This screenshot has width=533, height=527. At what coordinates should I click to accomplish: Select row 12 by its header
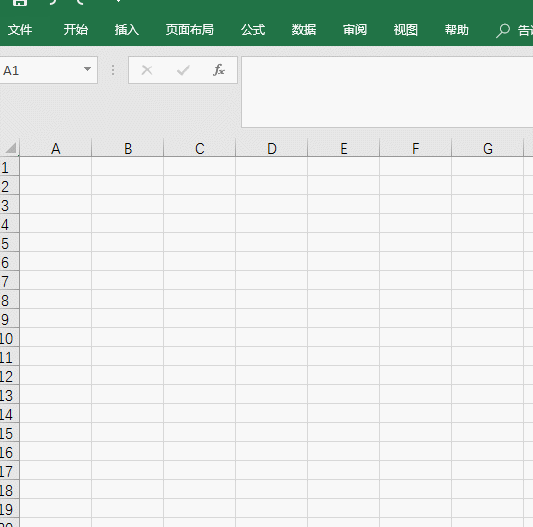(x=10, y=376)
